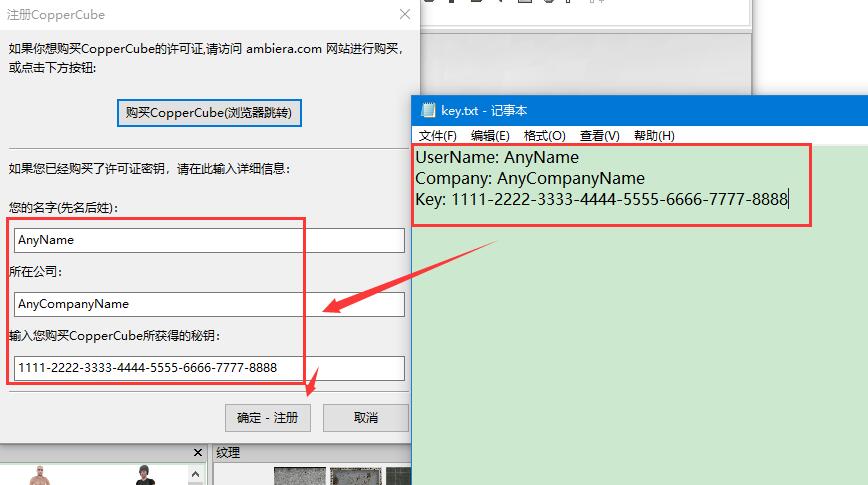The height and width of the screenshot is (485, 868).
Task: Click the Key: 1111-2222 line in Notepad
Action: click(x=602, y=199)
